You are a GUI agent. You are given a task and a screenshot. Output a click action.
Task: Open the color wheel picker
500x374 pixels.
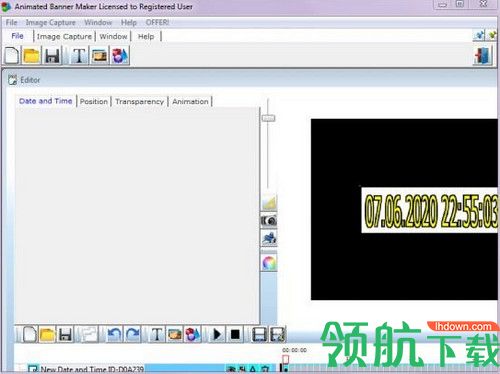coord(269,263)
